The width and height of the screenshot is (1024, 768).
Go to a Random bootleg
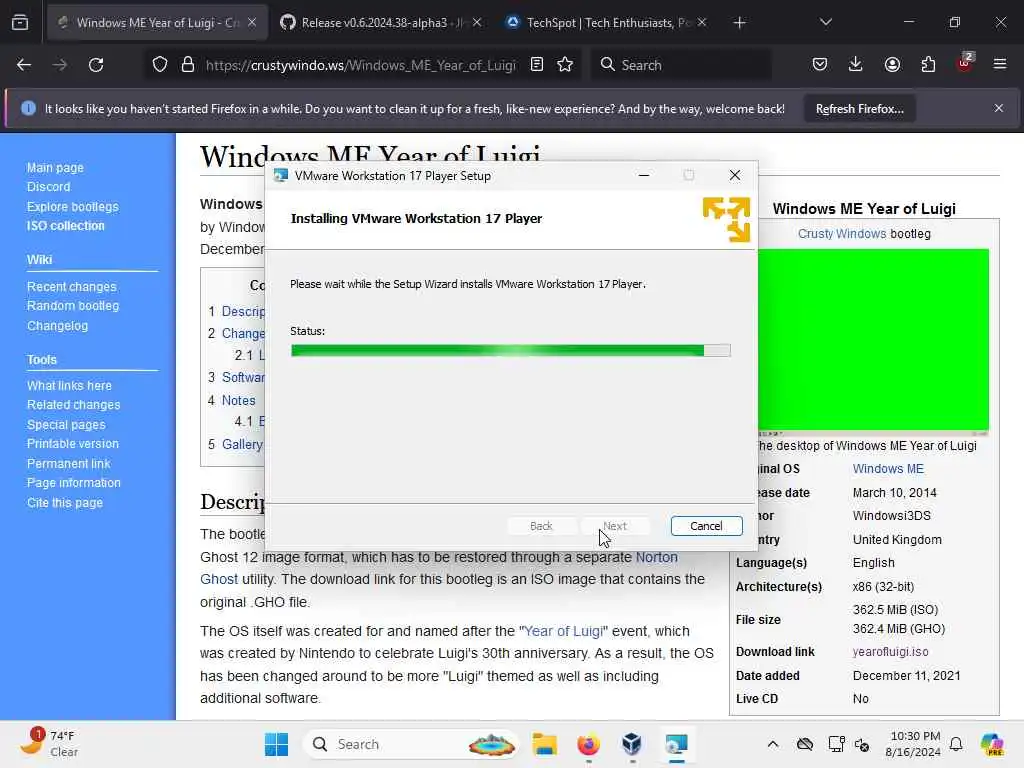point(73,306)
